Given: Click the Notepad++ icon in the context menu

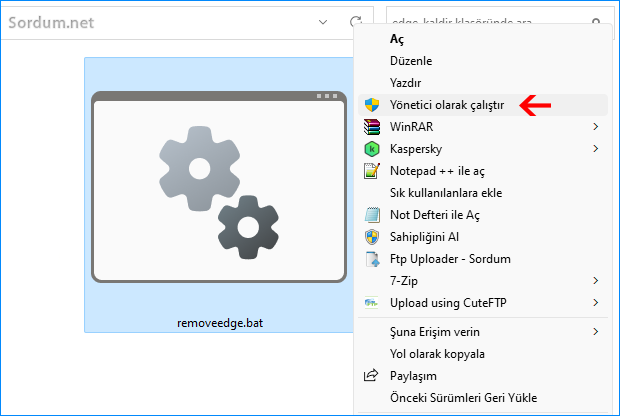Looking at the screenshot, I should [372, 171].
